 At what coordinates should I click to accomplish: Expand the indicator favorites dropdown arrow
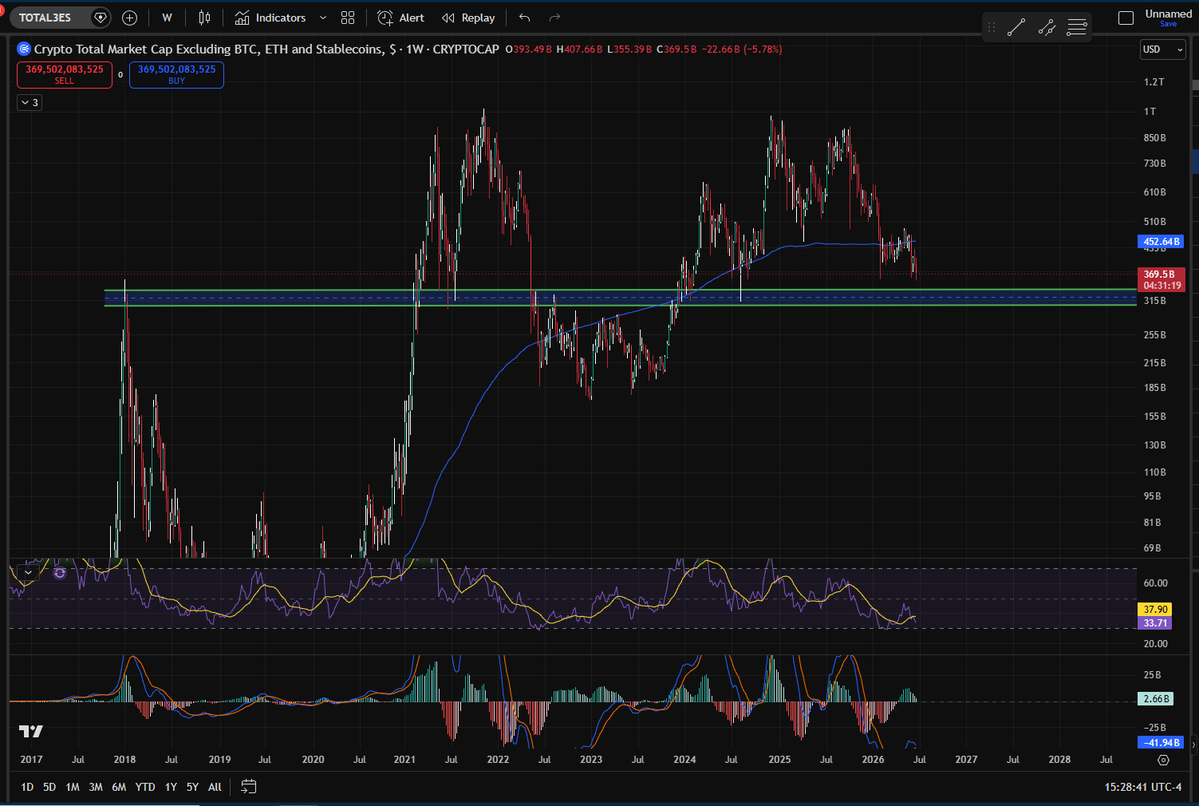click(x=323, y=18)
